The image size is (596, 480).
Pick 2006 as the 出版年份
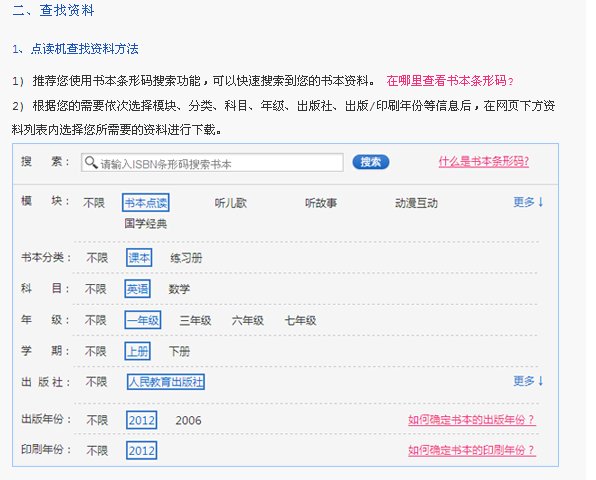tap(189, 420)
